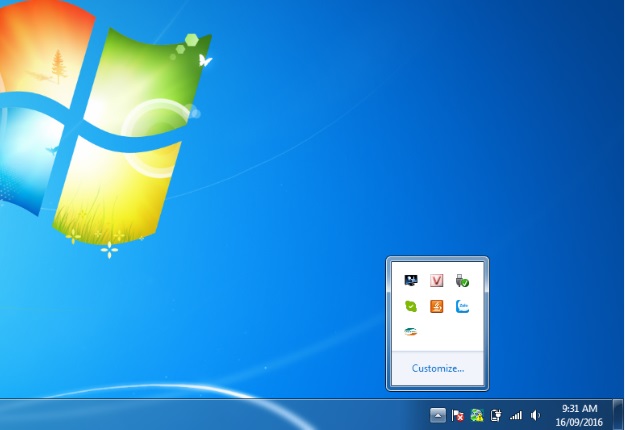Click the orange Java icon in tray popup
The width and height of the screenshot is (625, 430).
pos(436,306)
